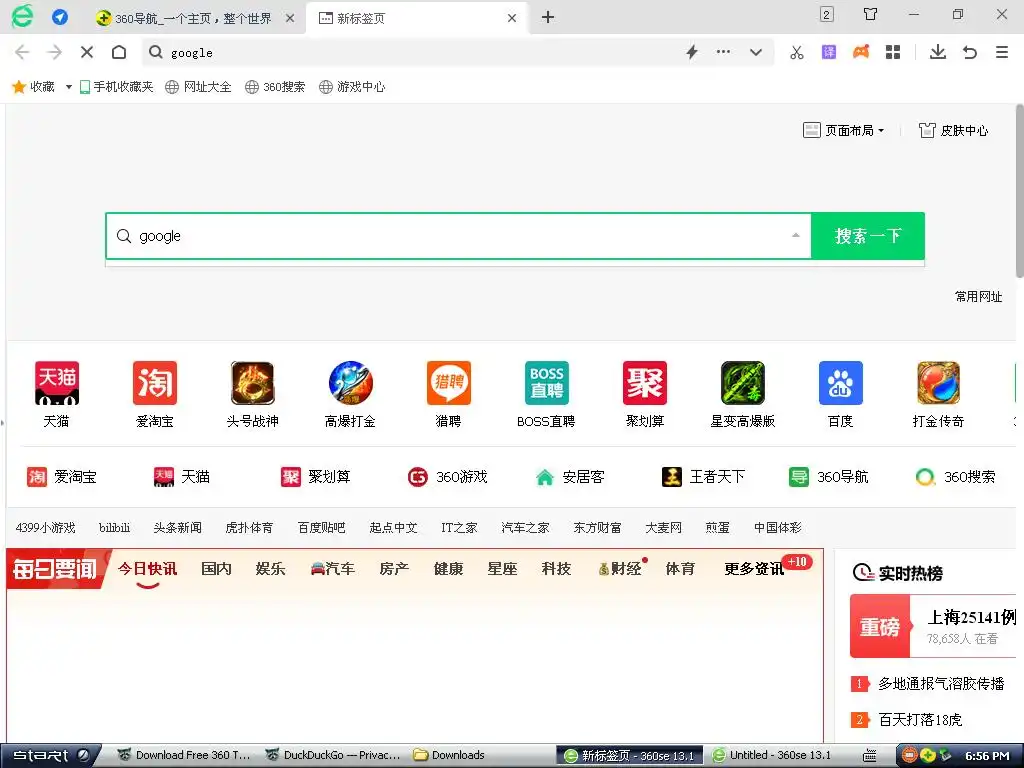Image resolution: width=1024 pixels, height=768 pixels.
Task: Expand the address bar dropdown chevron
Action: 756,52
